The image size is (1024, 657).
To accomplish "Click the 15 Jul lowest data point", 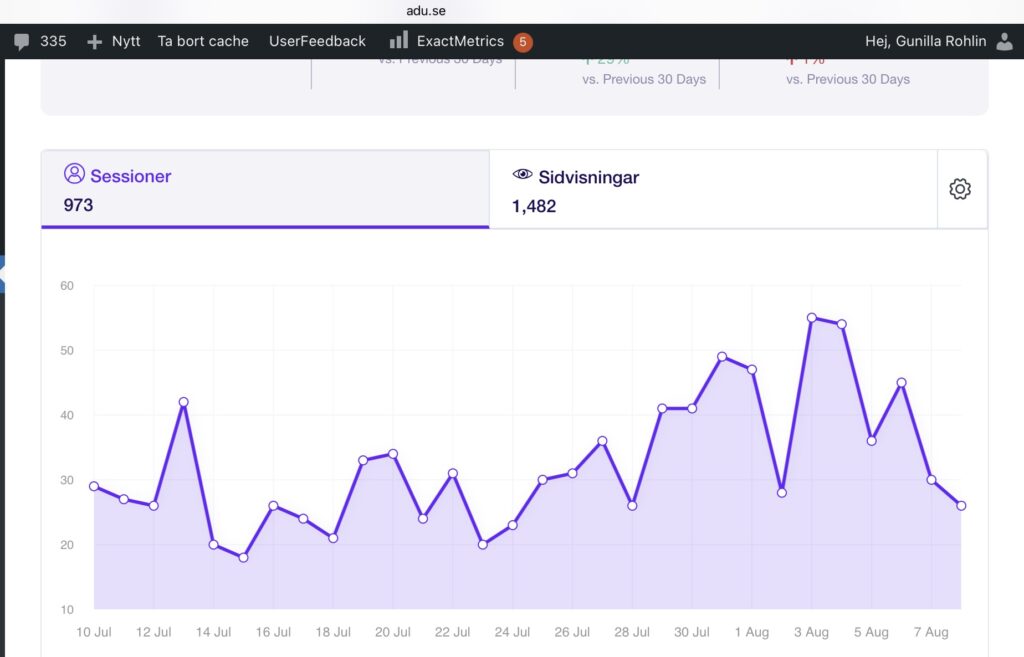I will tap(244, 558).
